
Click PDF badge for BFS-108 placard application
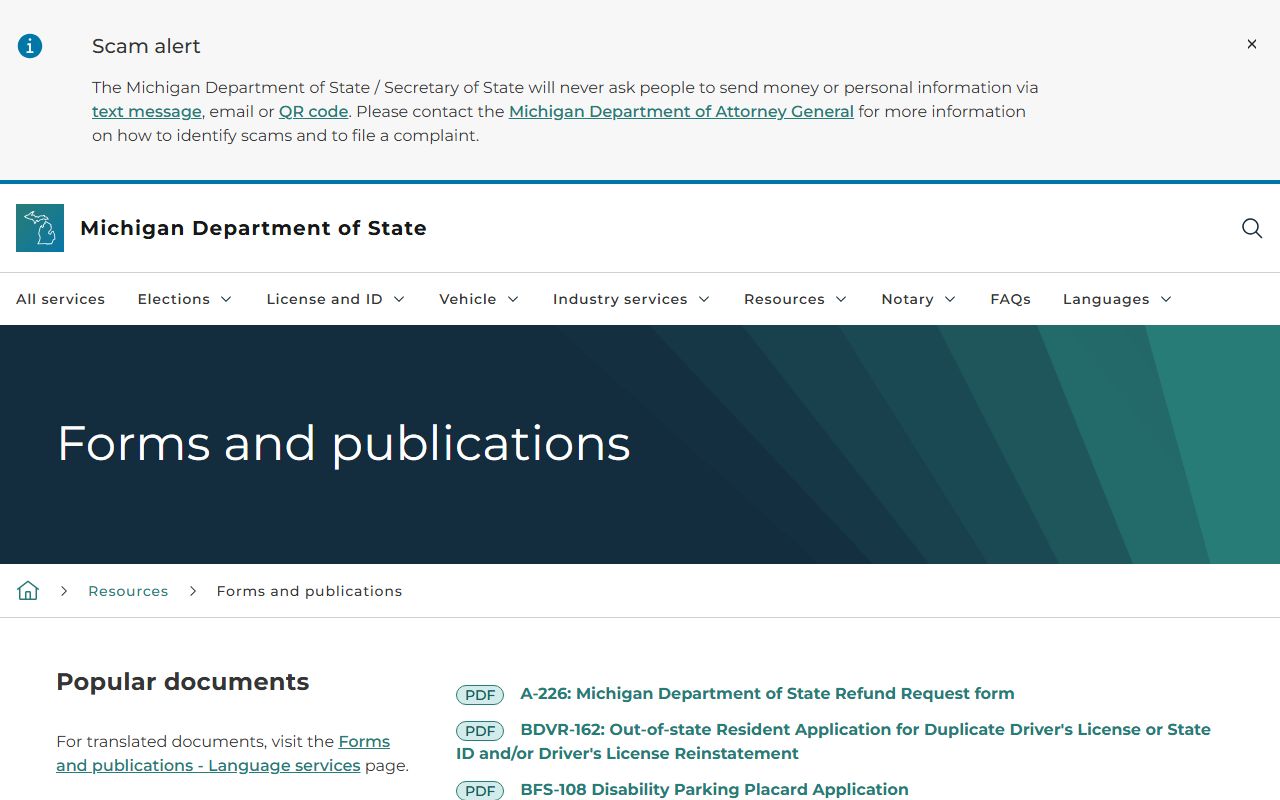pyautogui.click(x=480, y=791)
